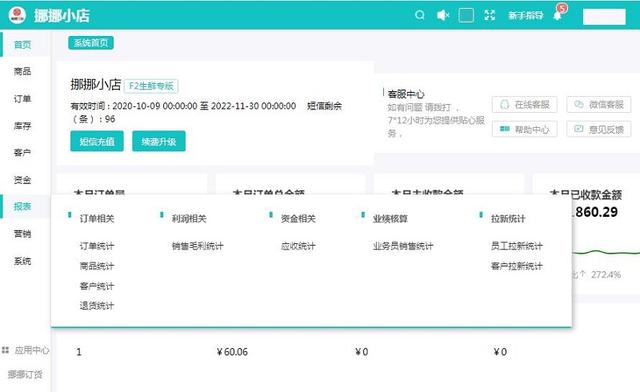This screenshot has height=392, width=640.
Task: Open the 帮助中心 button
Action: [x=524, y=129]
